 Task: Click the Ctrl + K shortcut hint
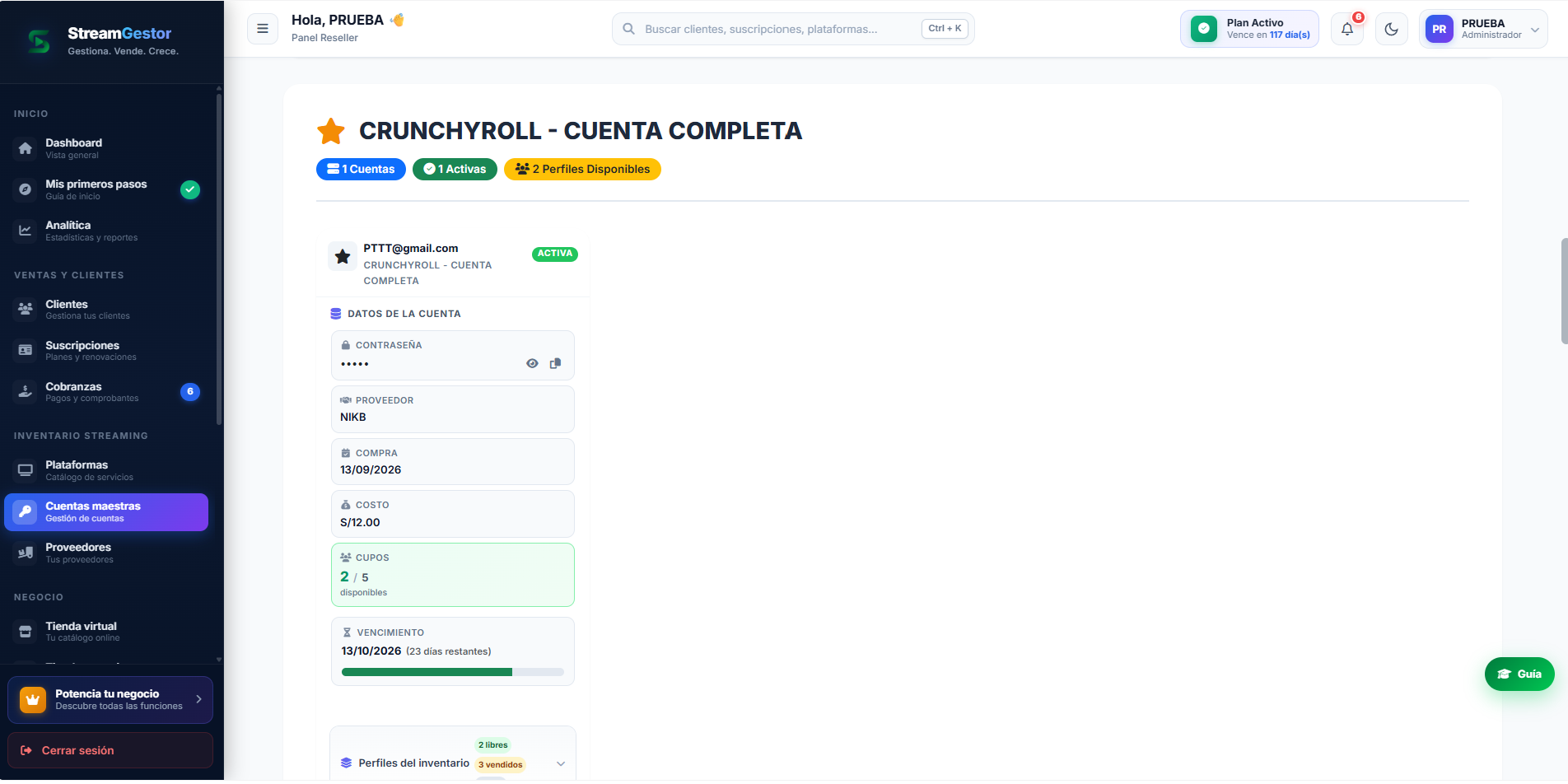pyautogui.click(x=945, y=29)
